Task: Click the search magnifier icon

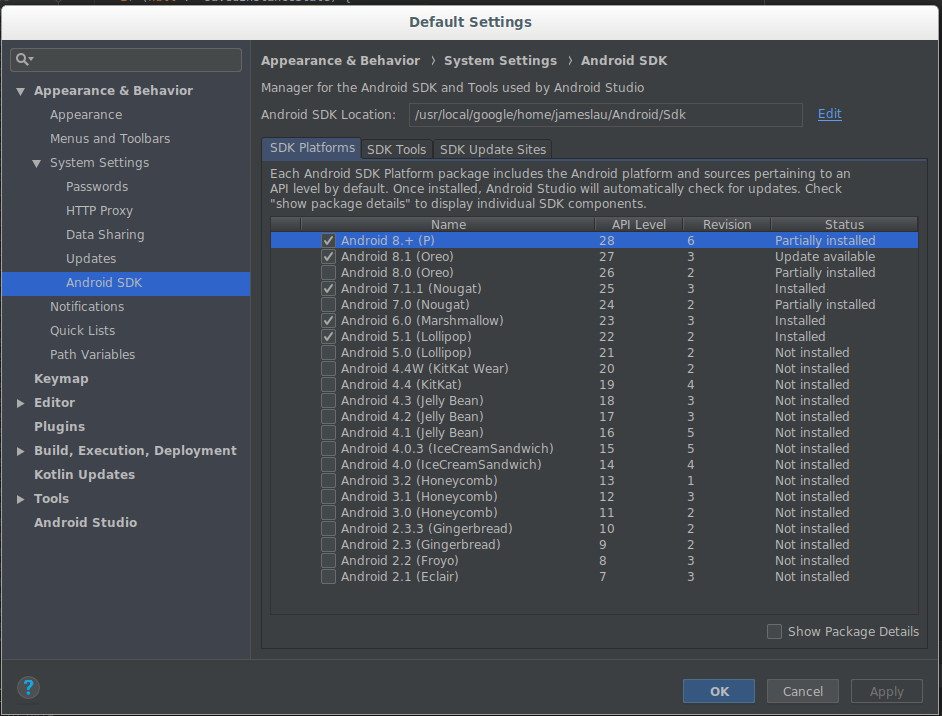Action: pos(22,60)
